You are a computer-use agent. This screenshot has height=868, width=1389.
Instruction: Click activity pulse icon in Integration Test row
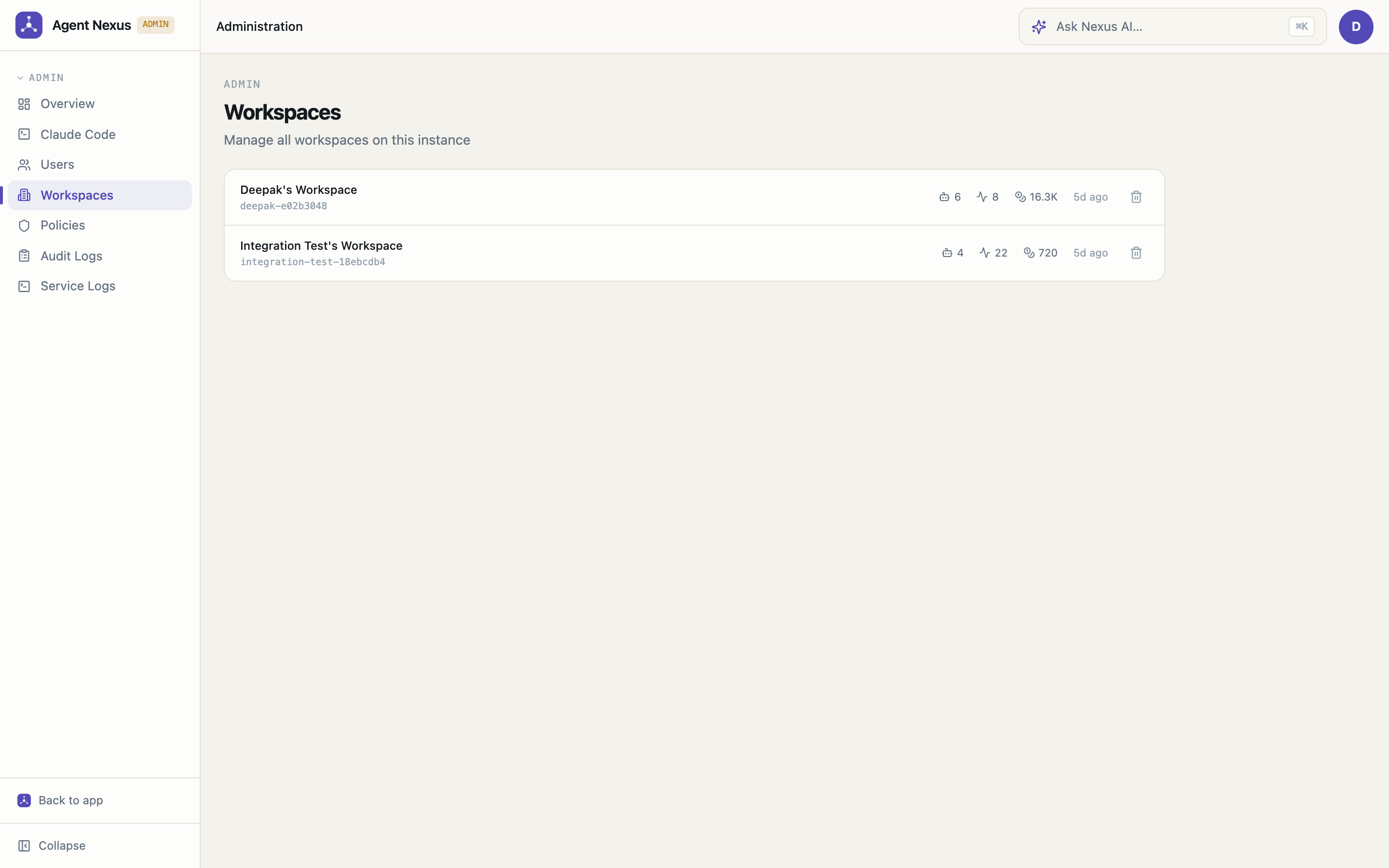coord(985,253)
